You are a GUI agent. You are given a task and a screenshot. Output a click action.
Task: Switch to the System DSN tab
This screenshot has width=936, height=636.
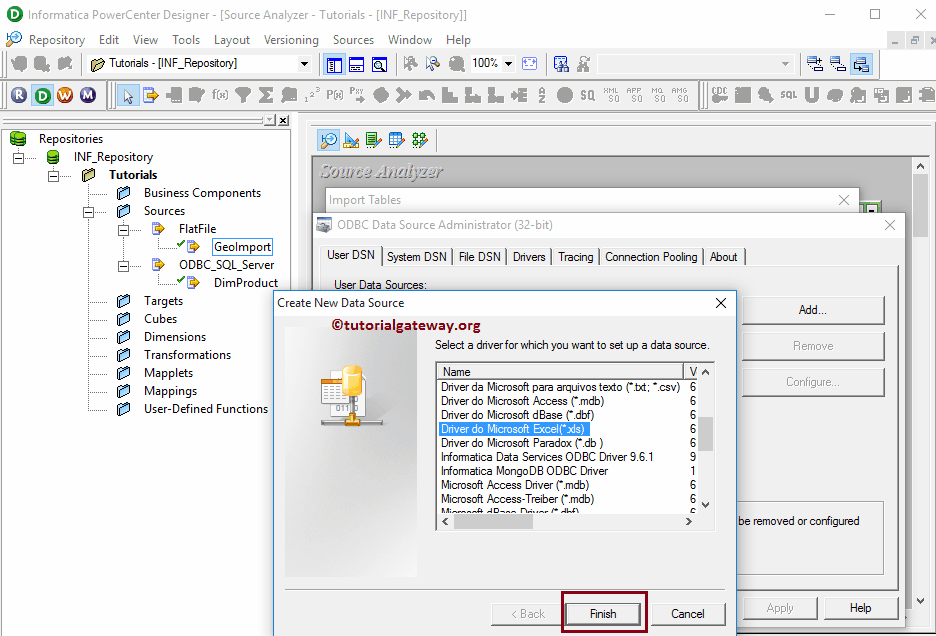pos(417,256)
